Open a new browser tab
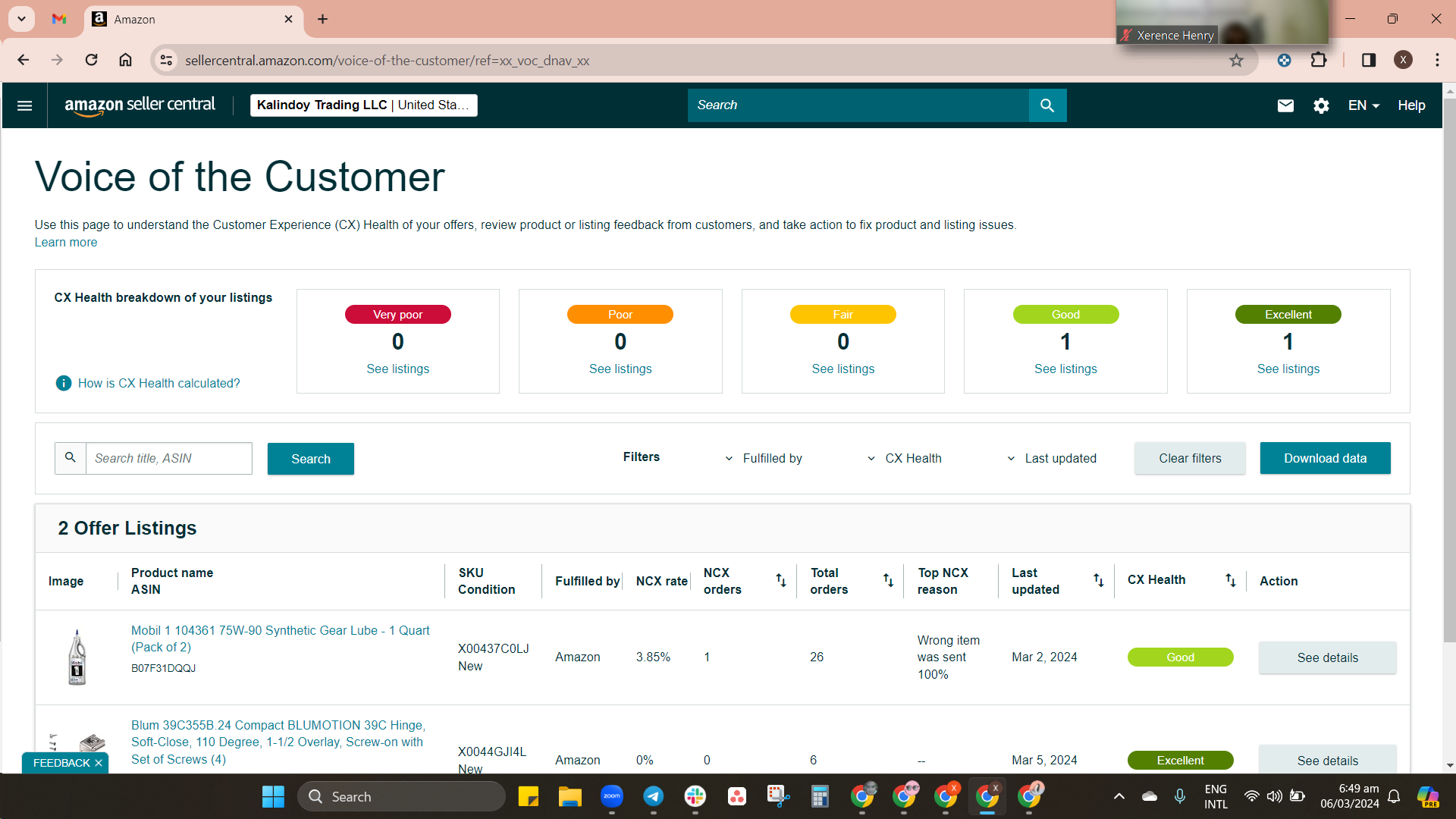This screenshot has width=1456, height=819. tap(322, 19)
